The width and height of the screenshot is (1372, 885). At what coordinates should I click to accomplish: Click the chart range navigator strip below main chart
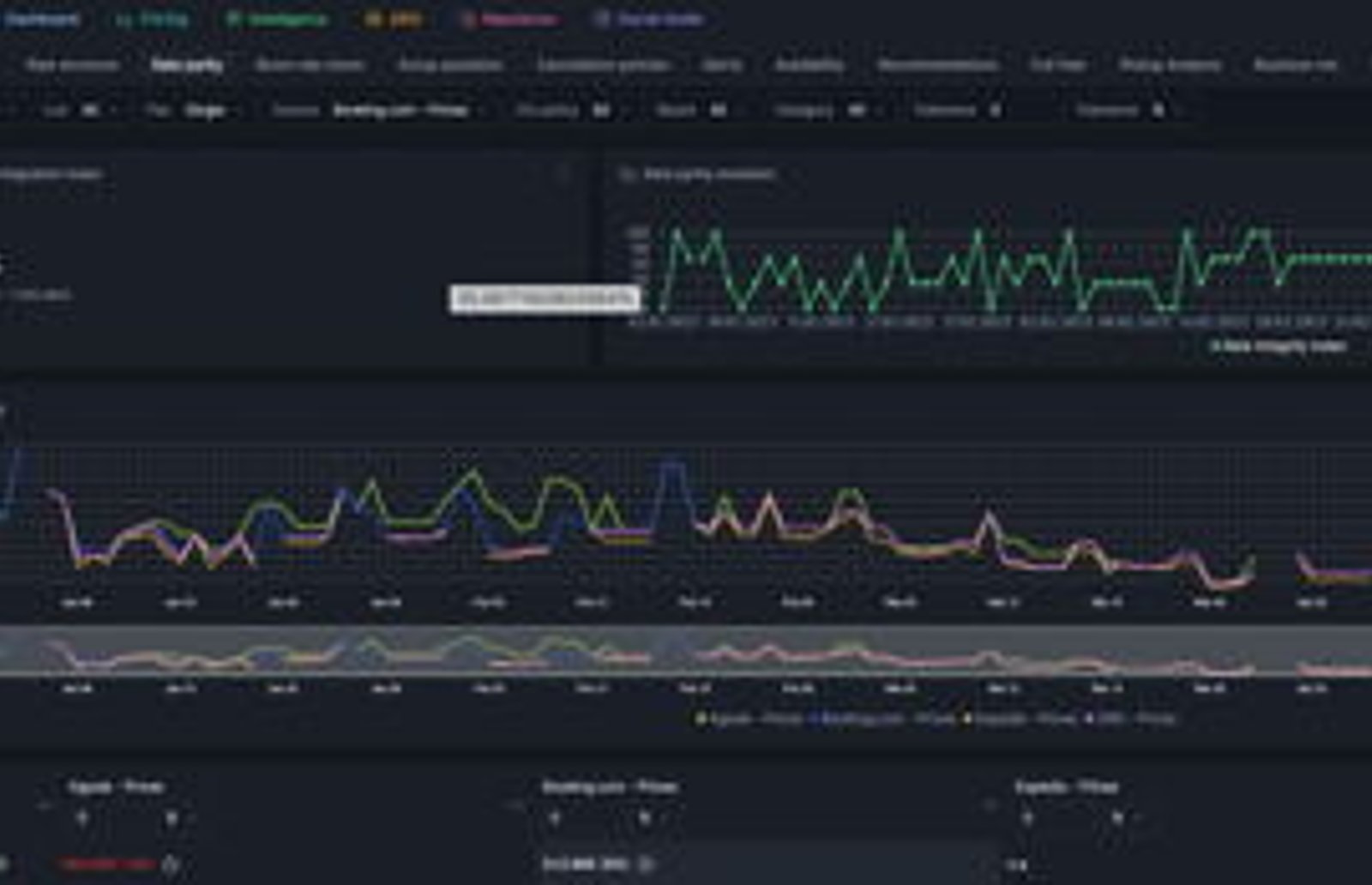(686, 651)
